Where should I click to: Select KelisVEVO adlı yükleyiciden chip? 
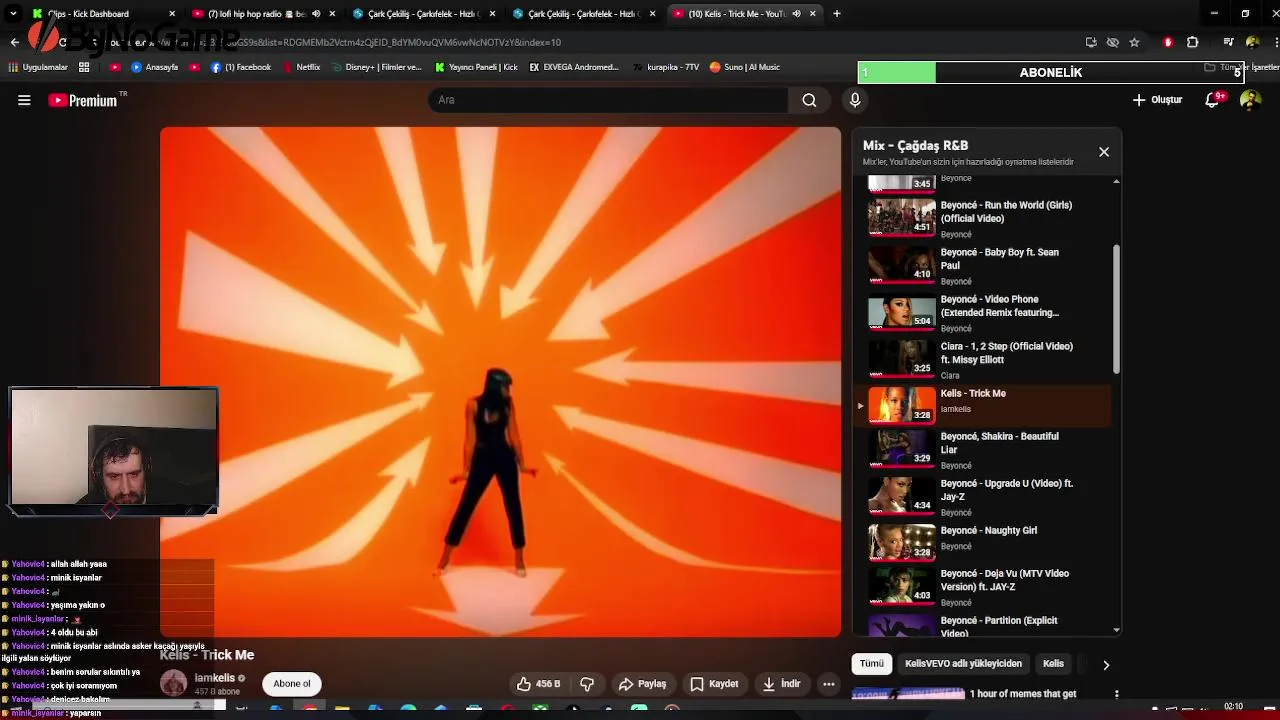coord(963,664)
